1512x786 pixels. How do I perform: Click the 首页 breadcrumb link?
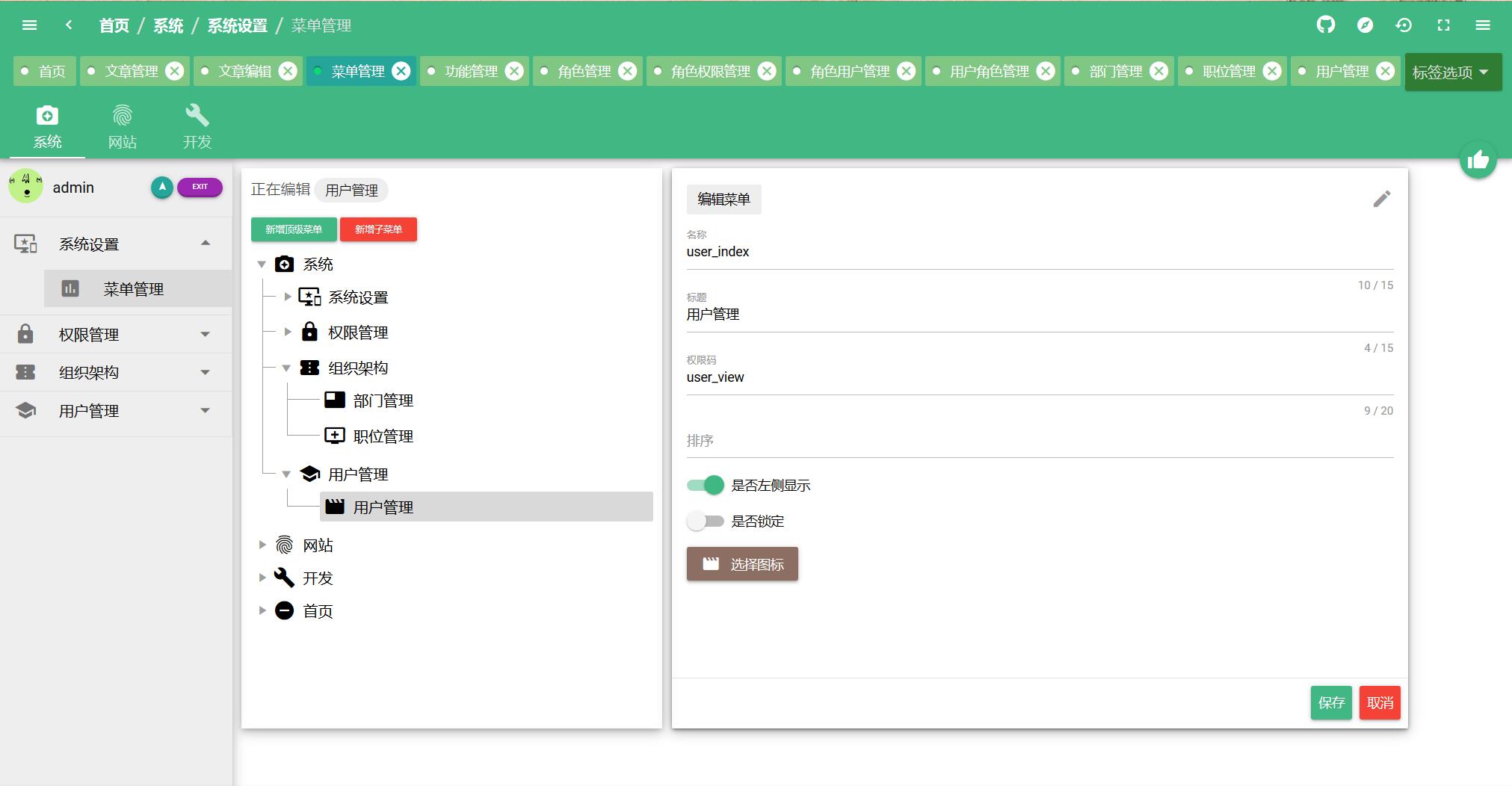(114, 25)
